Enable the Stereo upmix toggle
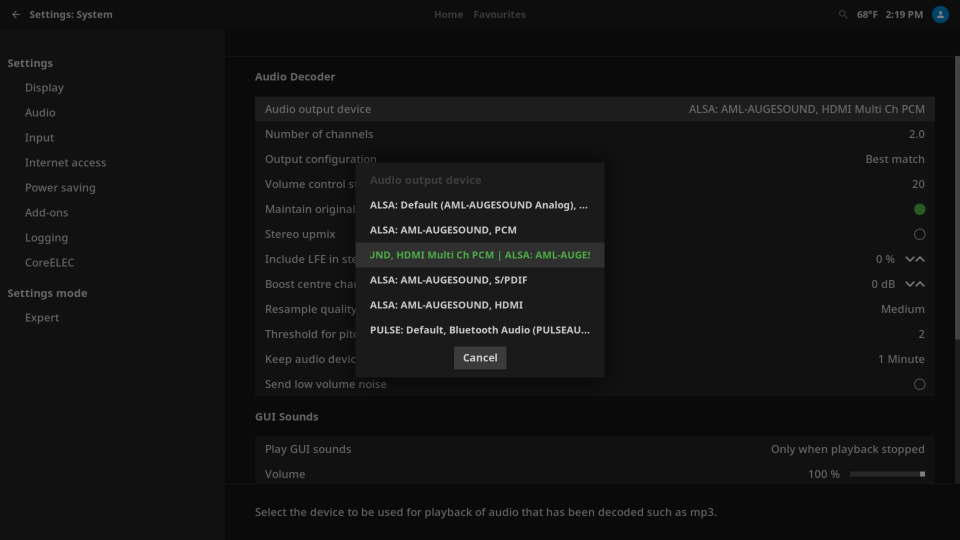 click(x=919, y=234)
